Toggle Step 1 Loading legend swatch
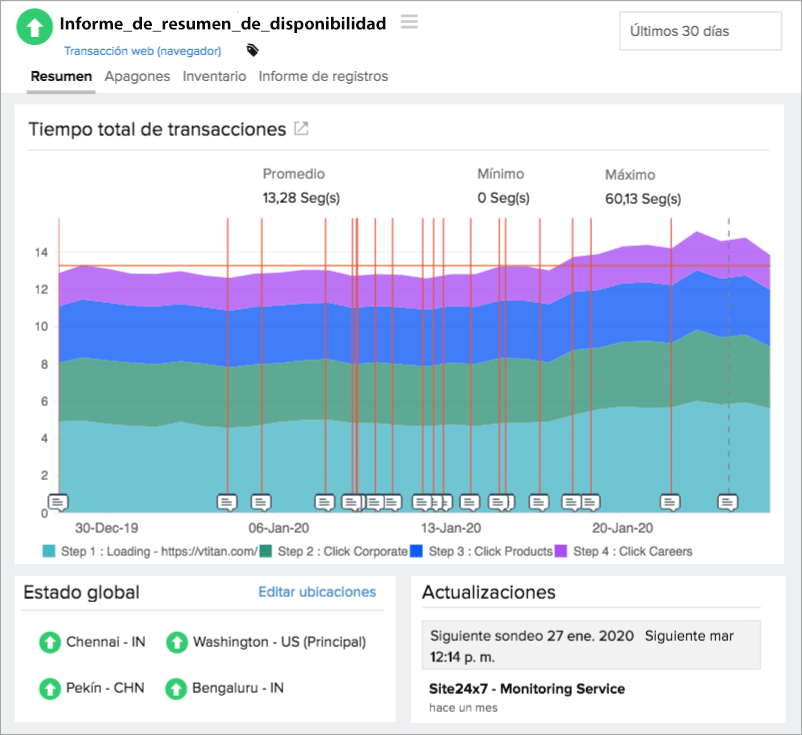This screenshot has width=802, height=735. click(49, 551)
